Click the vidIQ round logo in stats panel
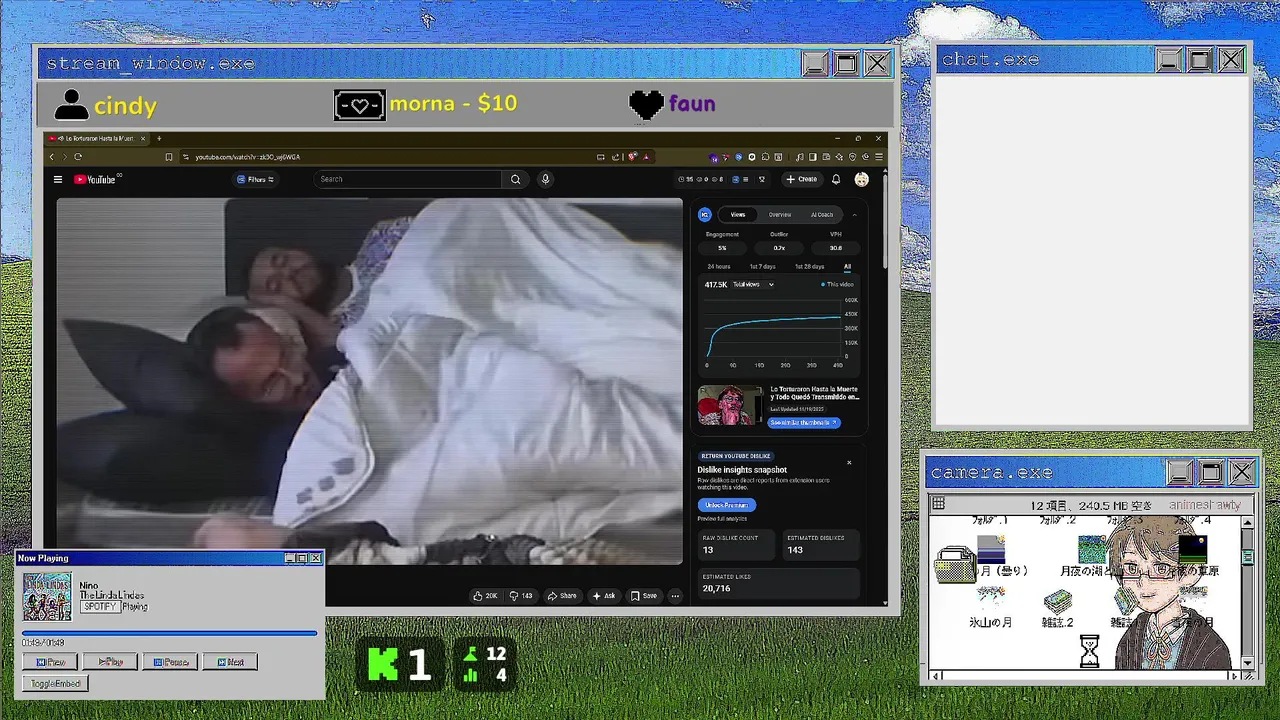 [705, 215]
